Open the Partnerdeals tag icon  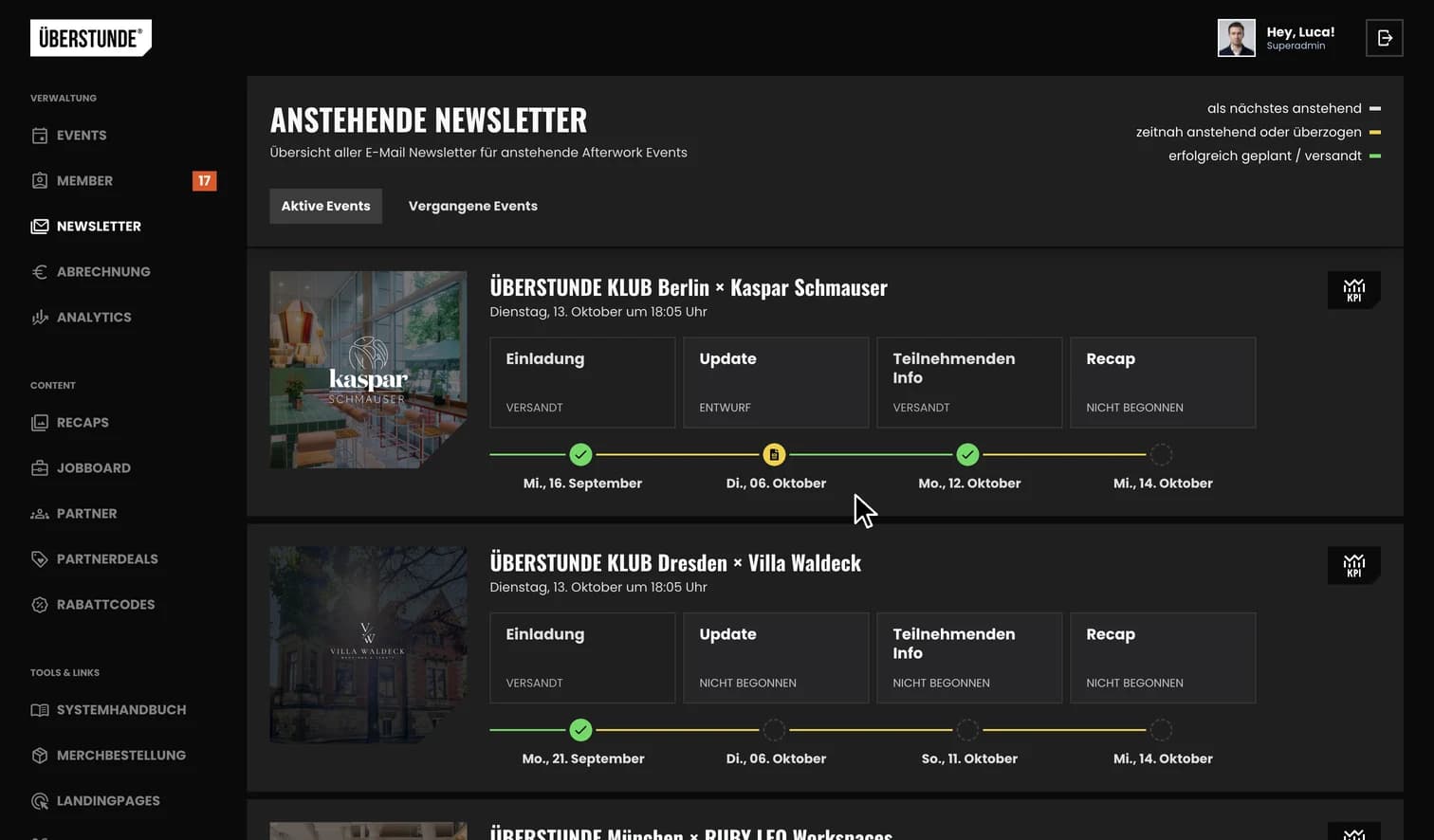click(40, 559)
